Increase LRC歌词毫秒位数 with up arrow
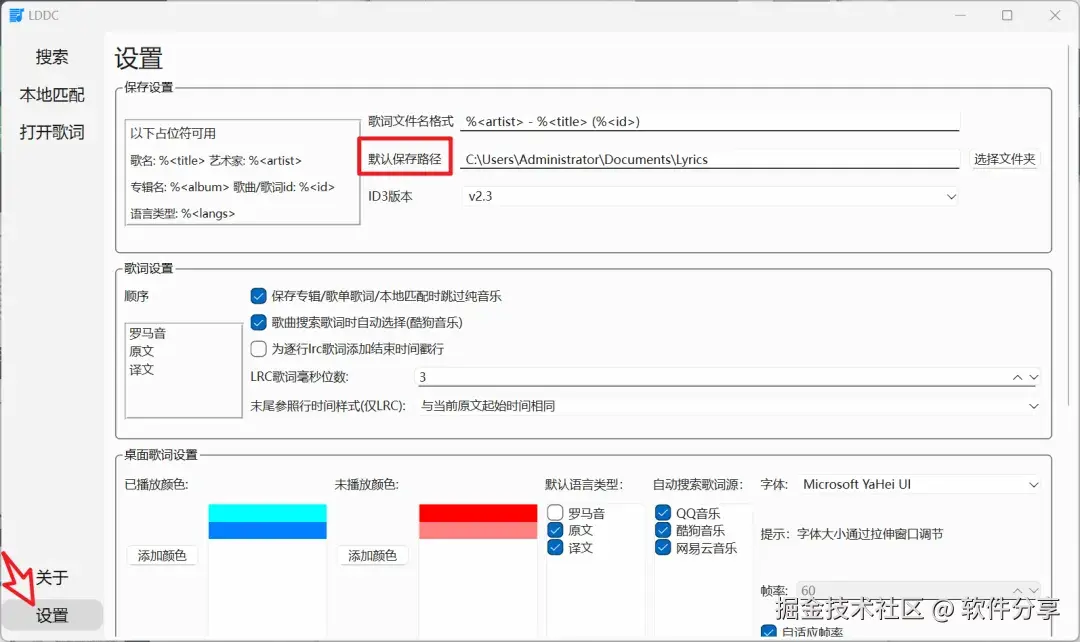This screenshot has height=642, width=1080. pos(1017,377)
